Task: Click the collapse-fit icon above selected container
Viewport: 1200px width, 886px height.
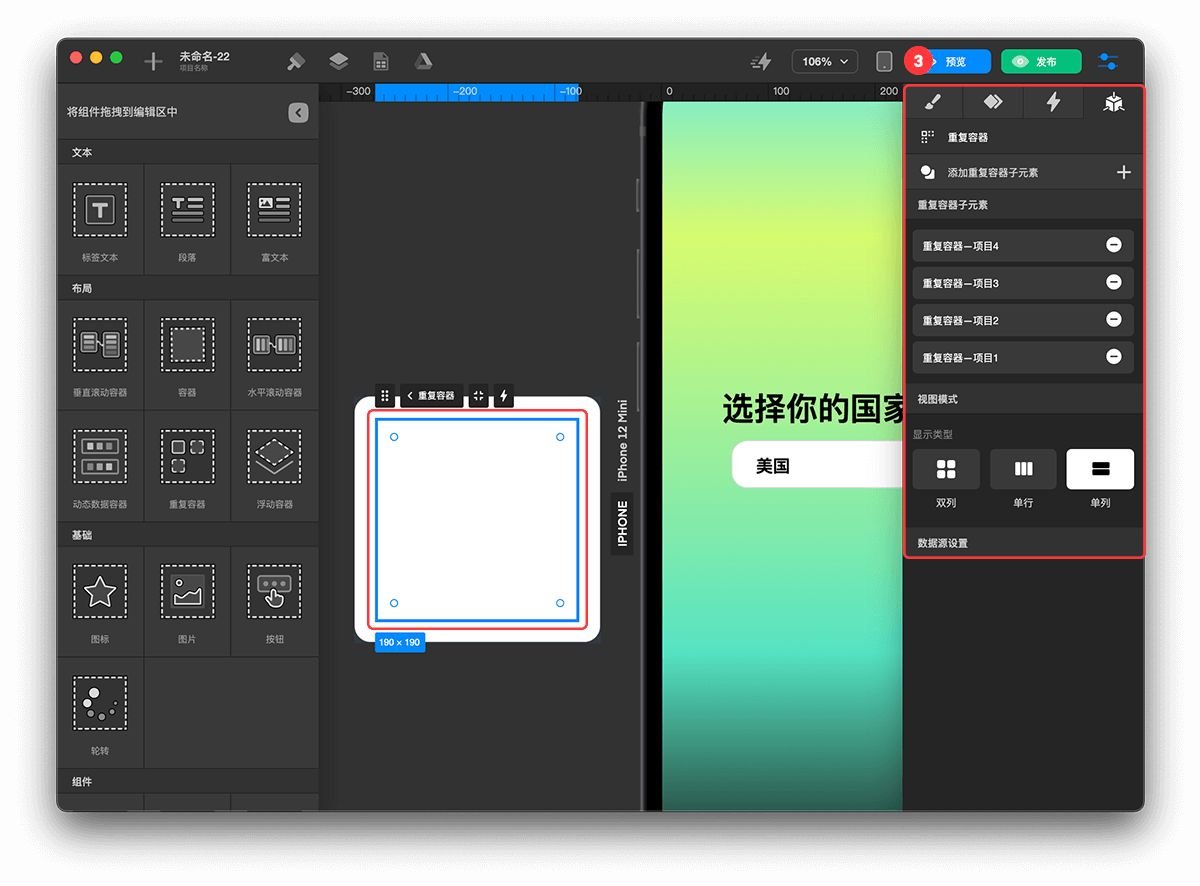Action: [x=478, y=396]
